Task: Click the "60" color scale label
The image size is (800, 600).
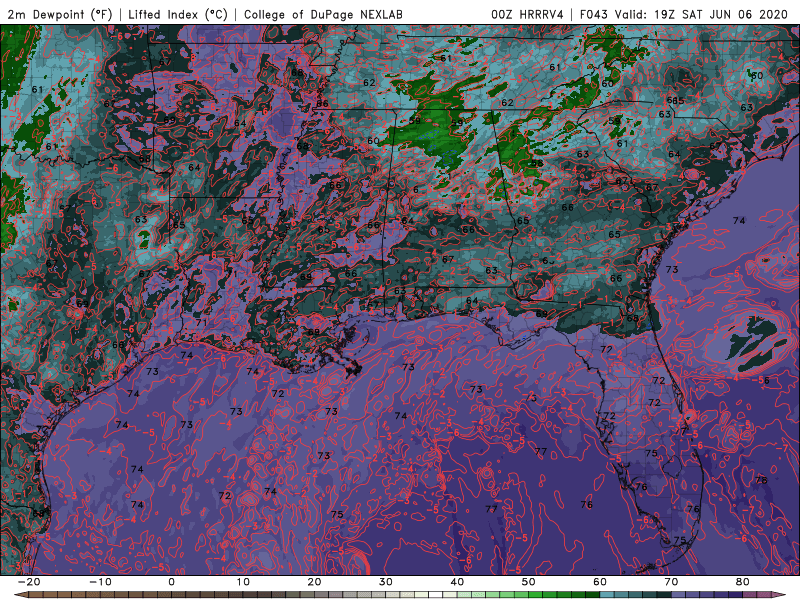Action: click(x=600, y=582)
